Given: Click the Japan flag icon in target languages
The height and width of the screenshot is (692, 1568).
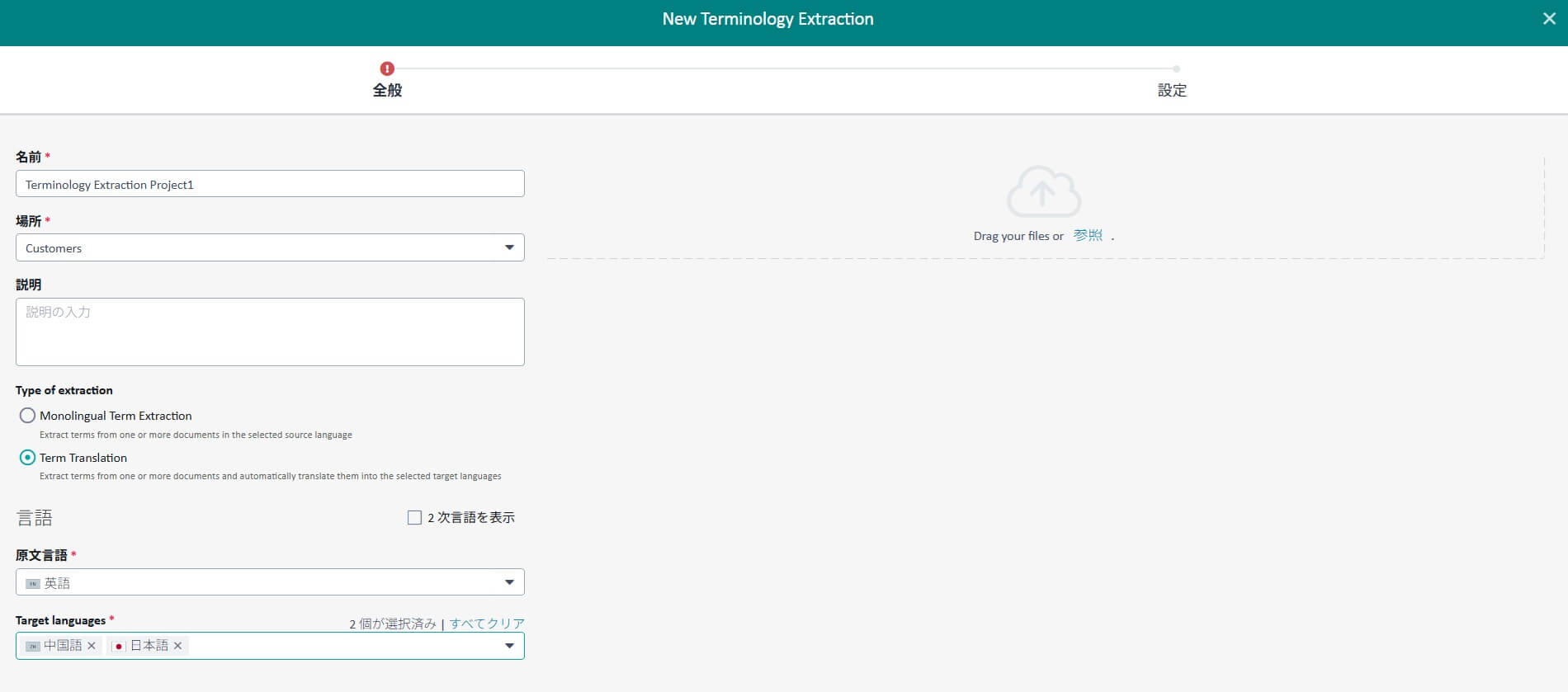Looking at the screenshot, I should point(119,646).
